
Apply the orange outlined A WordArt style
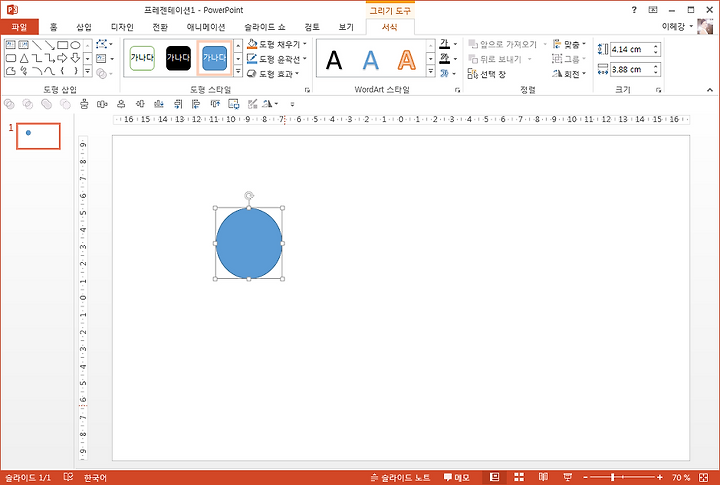(406, 60)
